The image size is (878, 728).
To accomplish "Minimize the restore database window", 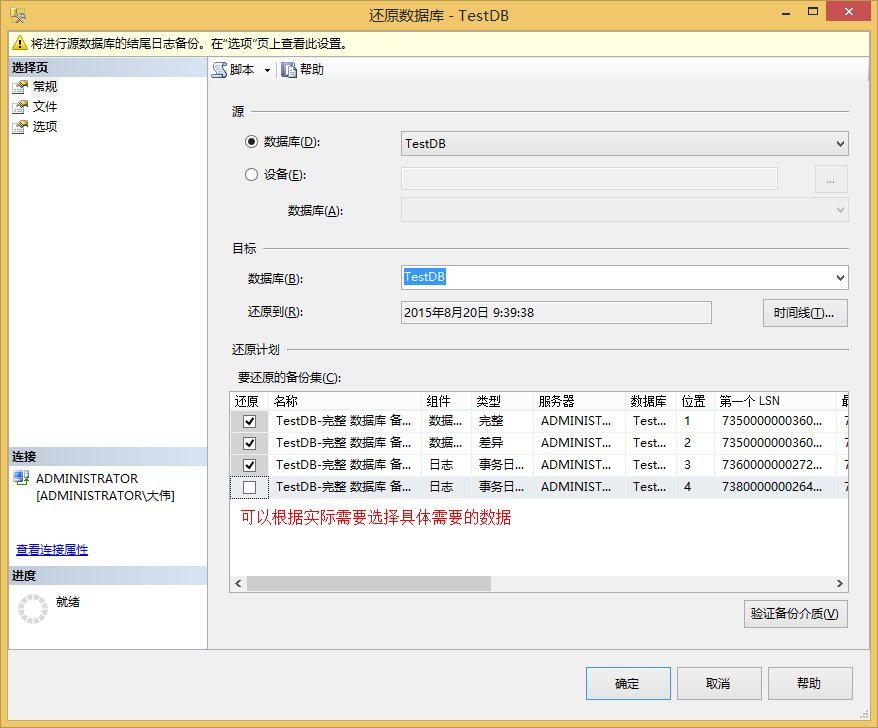I will (786, 13).
